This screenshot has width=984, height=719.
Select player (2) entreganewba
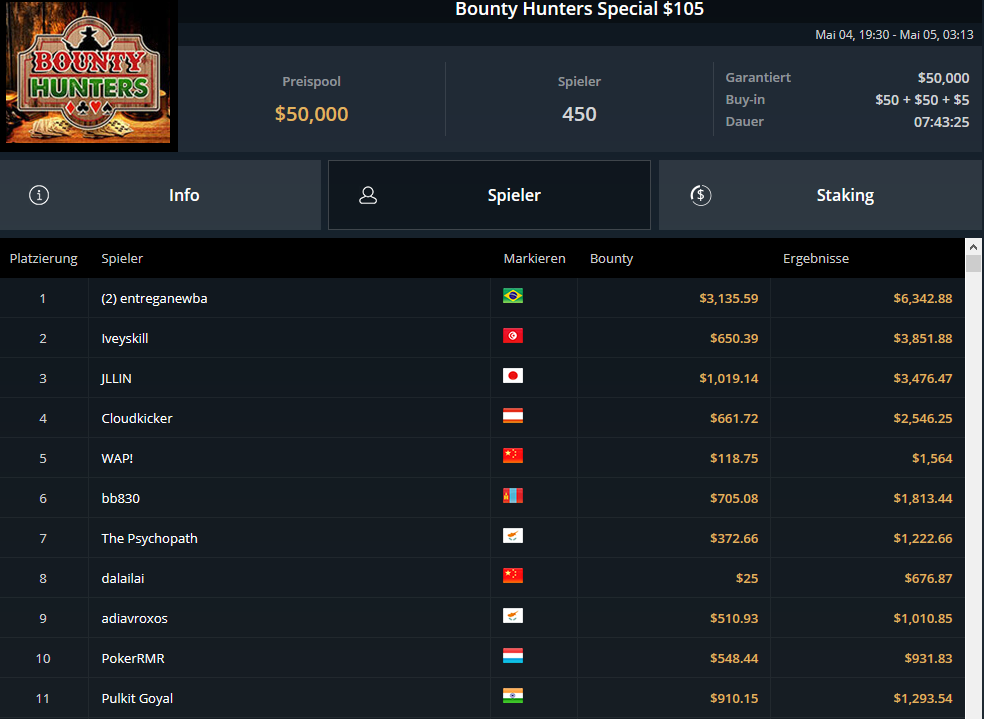point(154,299)
